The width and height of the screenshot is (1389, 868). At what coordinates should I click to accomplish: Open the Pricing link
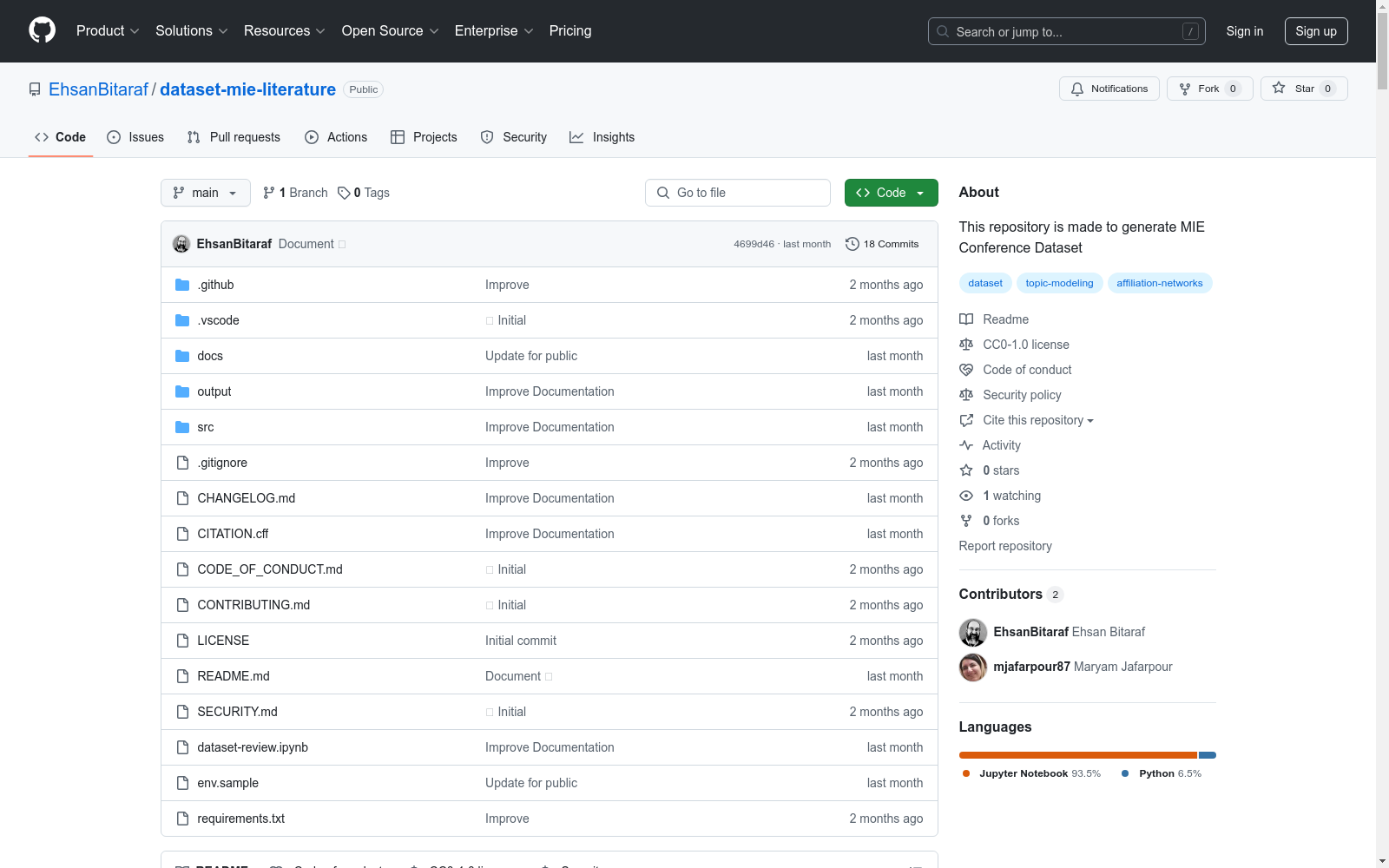(x=570, y=31)
